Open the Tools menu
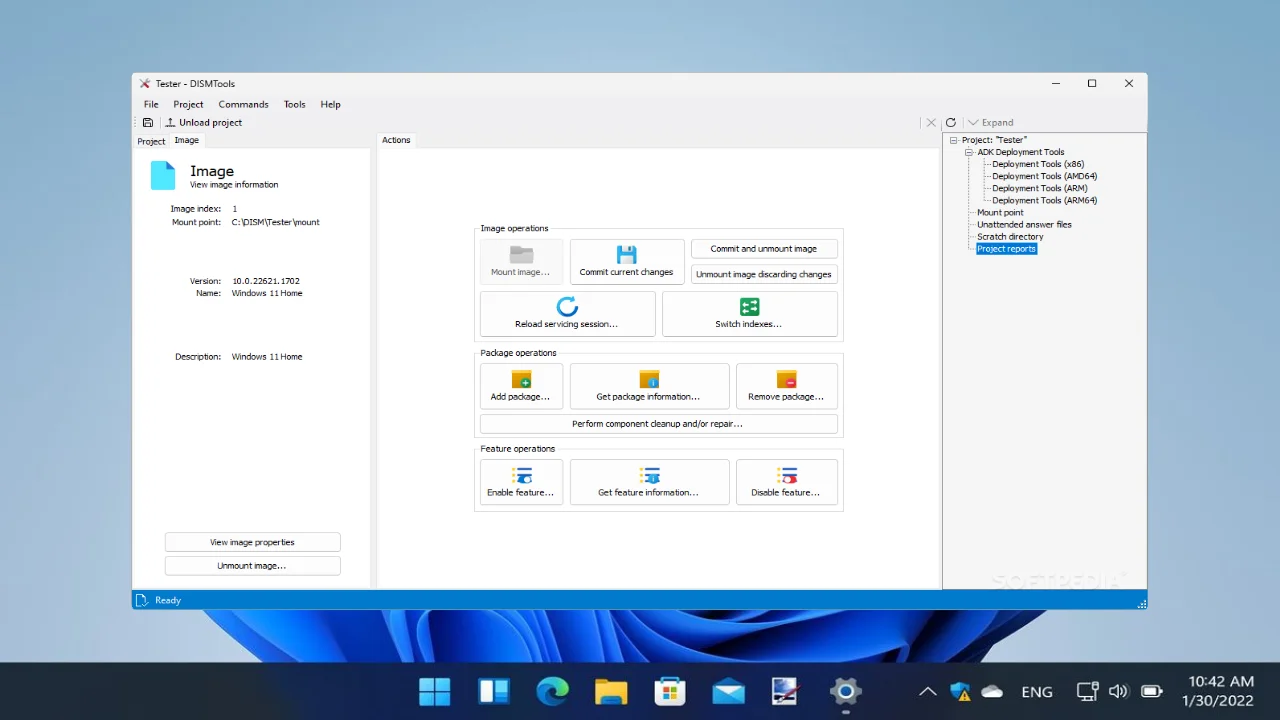 294,104
